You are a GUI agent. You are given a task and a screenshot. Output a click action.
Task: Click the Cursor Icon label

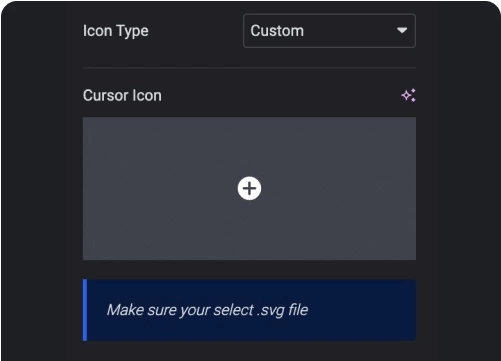(122, 96)
